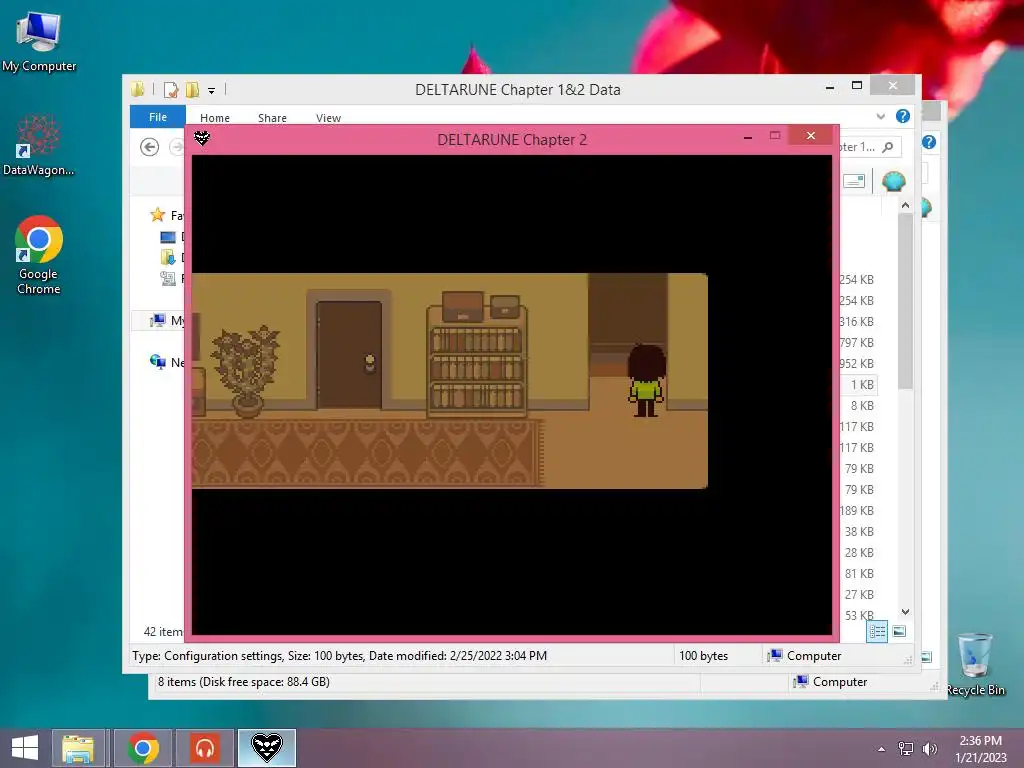
Task: Switch to the View ribbon tab
Action: 328,118
